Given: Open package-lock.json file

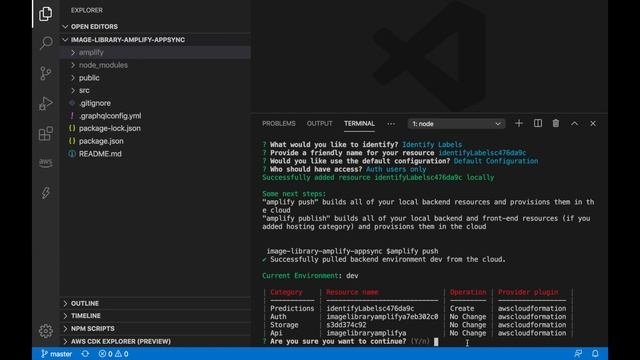Looking at the screenshot, I should tap(155, 128).
